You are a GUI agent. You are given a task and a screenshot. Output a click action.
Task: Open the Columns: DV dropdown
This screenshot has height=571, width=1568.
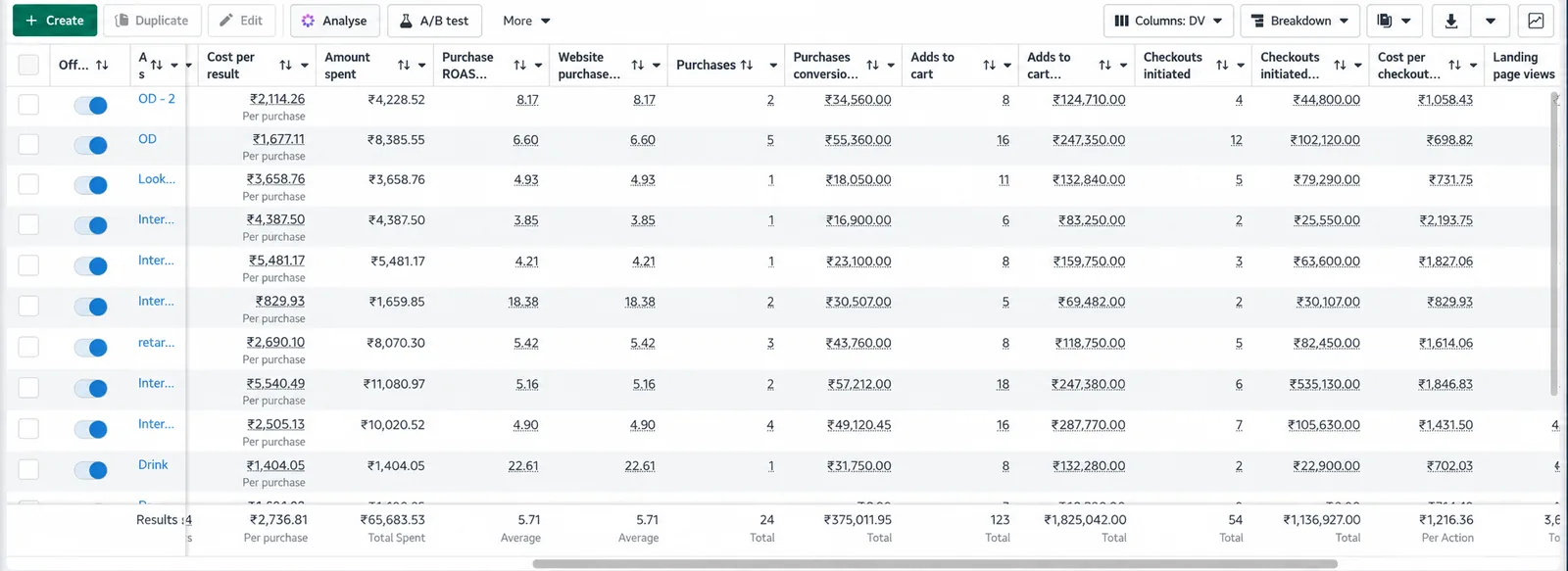click(x=1168, y=21)
